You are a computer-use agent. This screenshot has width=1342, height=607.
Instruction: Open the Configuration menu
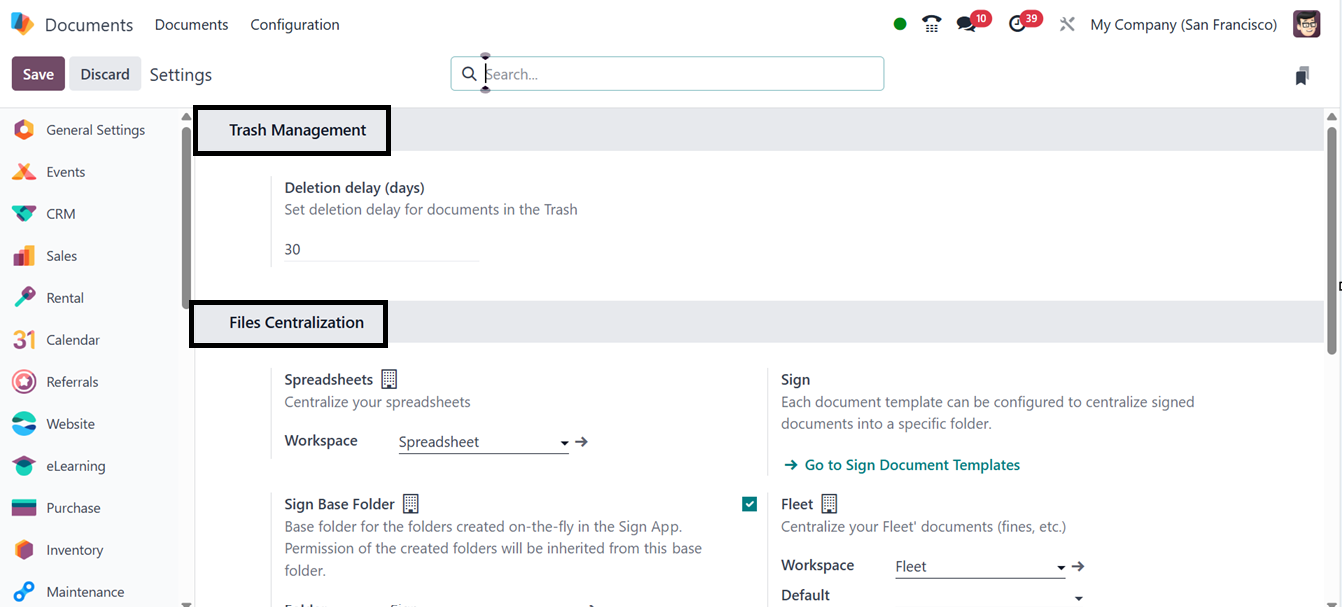295,25
